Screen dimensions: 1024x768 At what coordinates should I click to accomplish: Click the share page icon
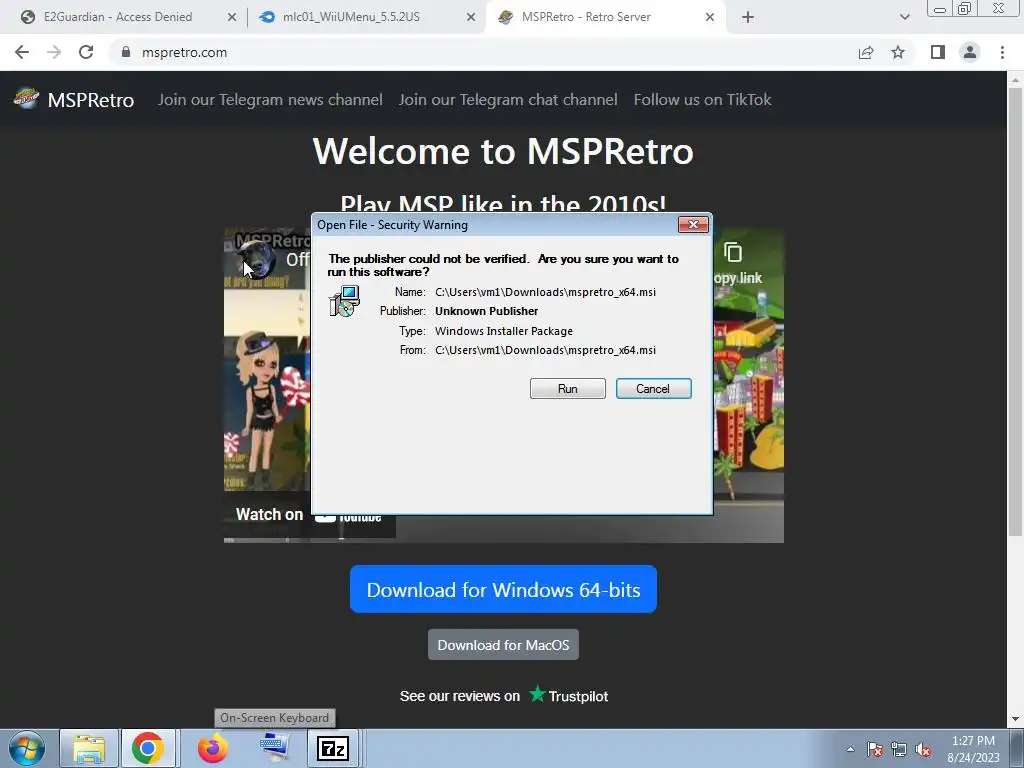coord(866,52)
